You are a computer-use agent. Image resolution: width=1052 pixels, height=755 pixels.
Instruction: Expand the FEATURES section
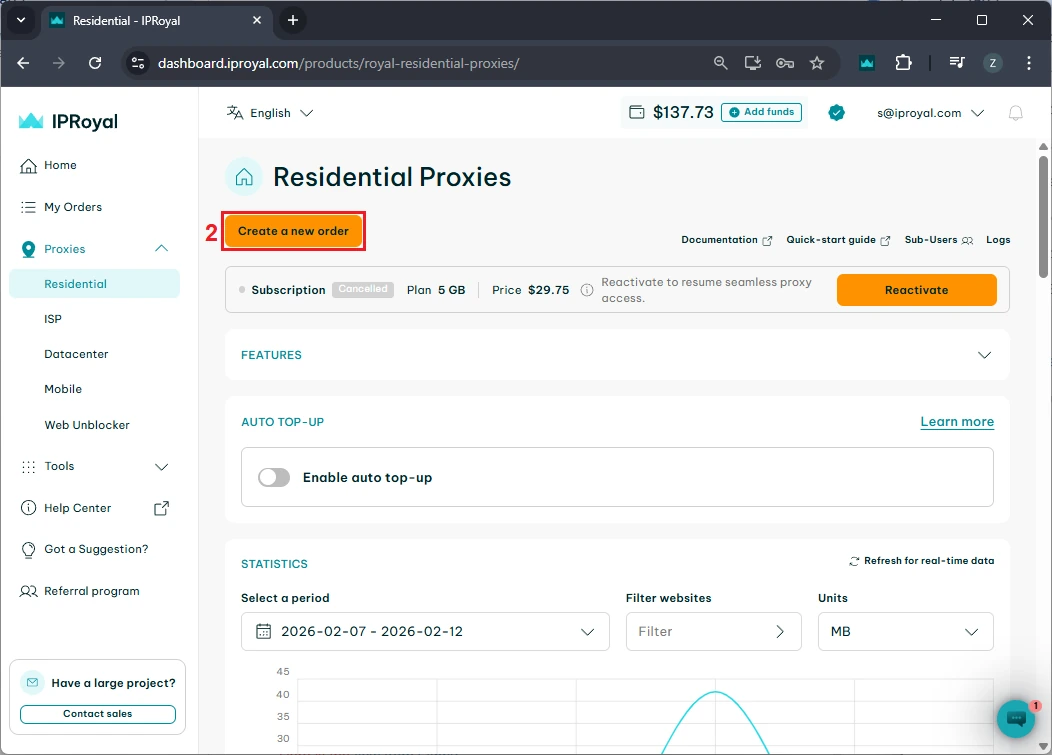(984, 355)
